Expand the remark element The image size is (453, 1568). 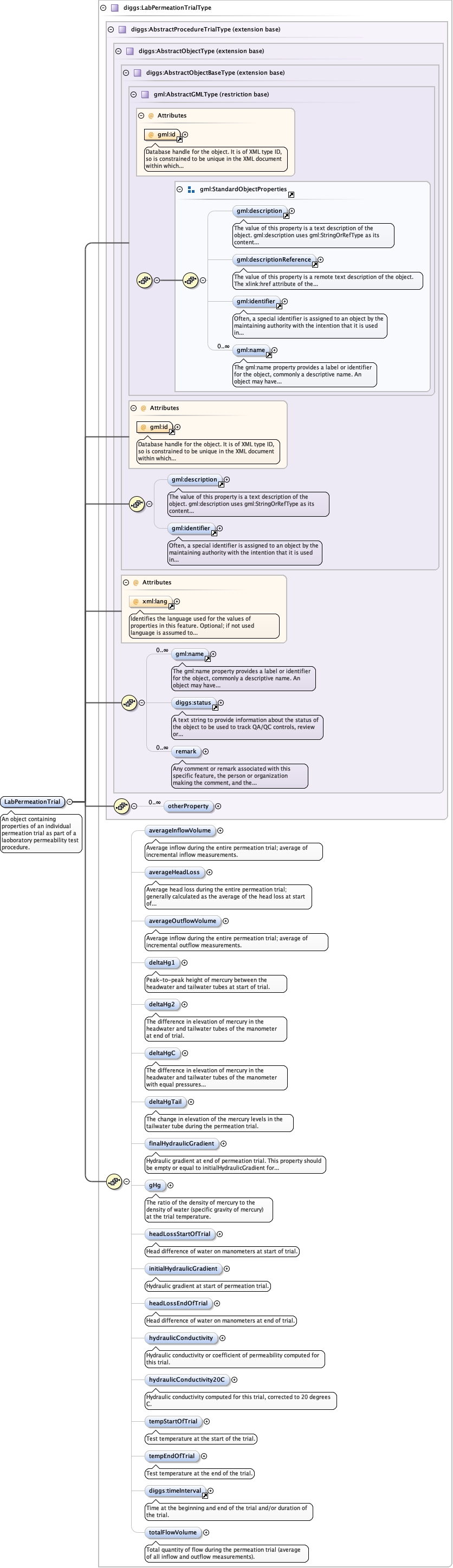[x=205, y=751]
